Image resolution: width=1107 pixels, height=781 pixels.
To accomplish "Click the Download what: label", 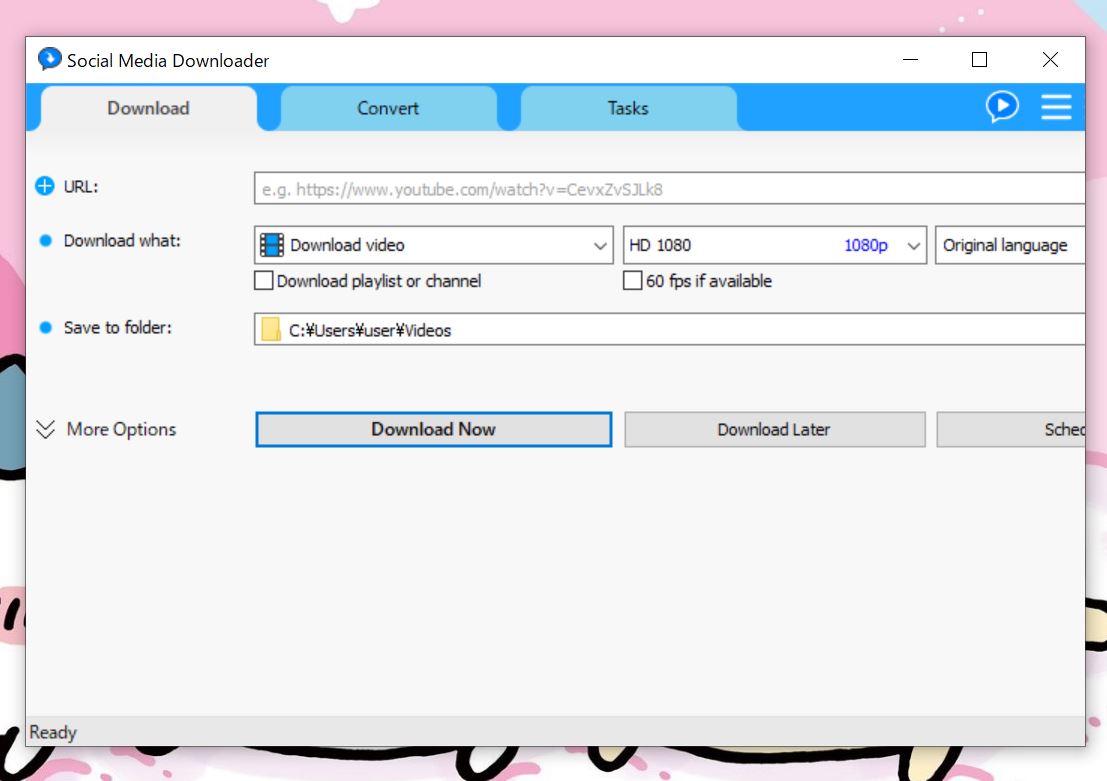I will click(122, 241).
